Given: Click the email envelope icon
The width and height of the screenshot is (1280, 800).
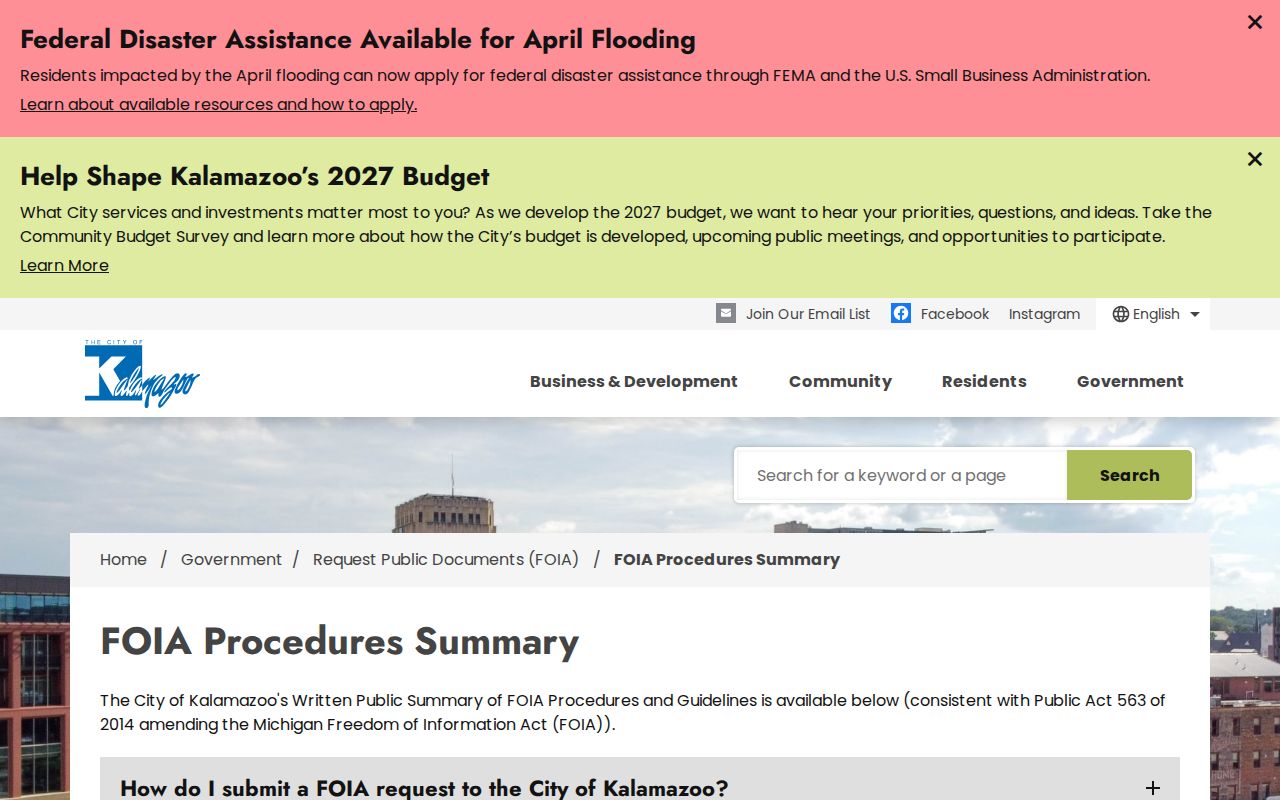Looking at the screenshot, I should click(726, 313).
